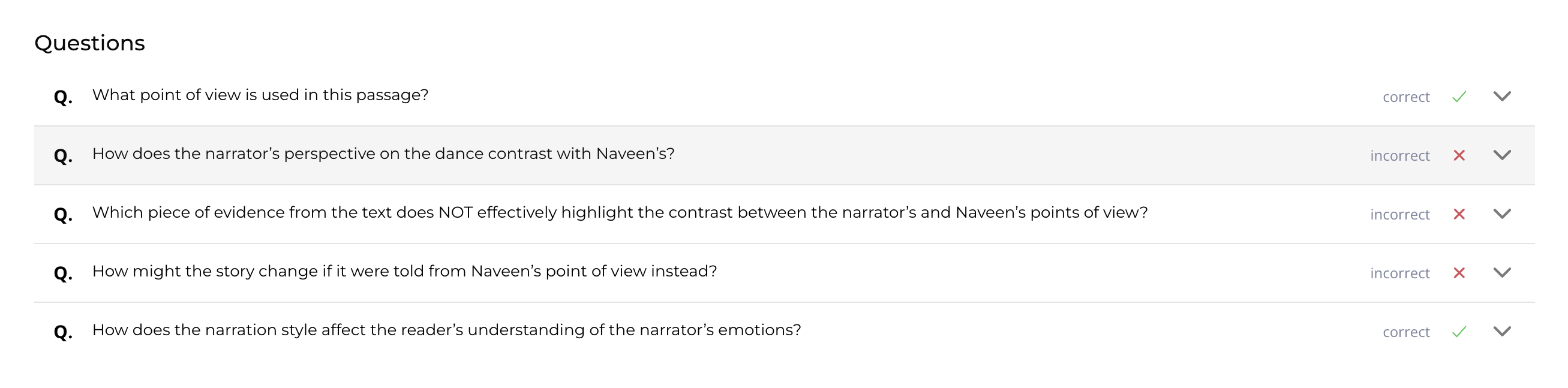Image resolution: width=1568 pixels, height=388 pixels.
Task: Click red X on piece of evidence question
Action: (x=1458, y=214)
